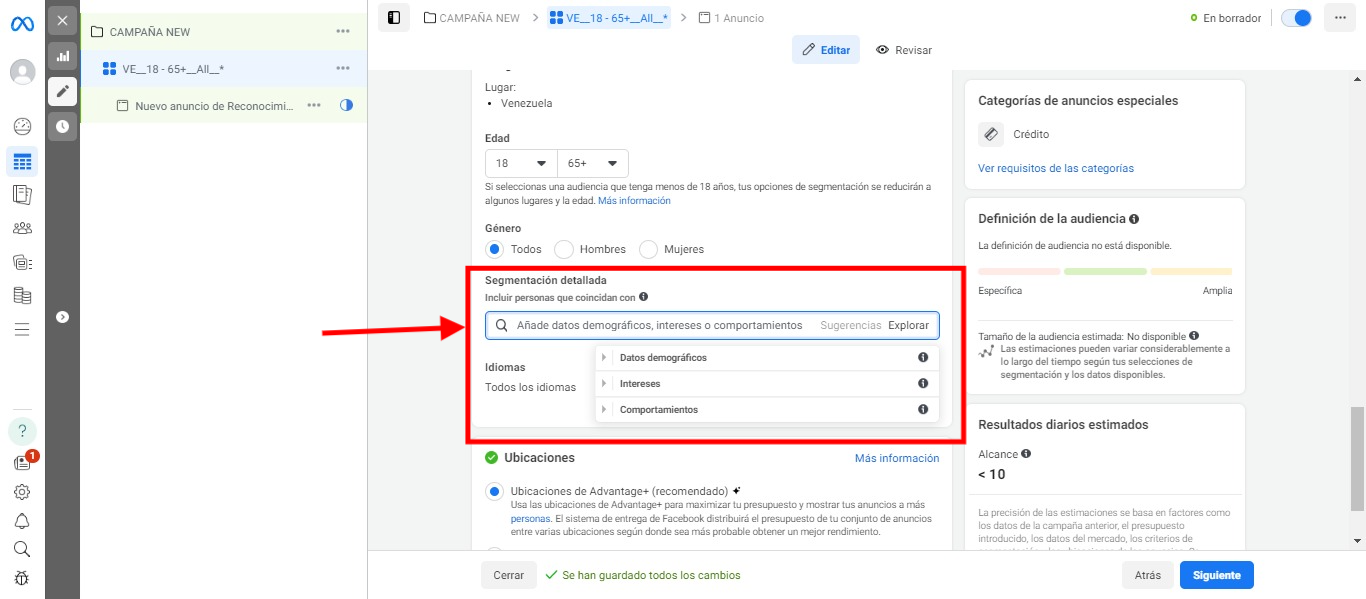Show info for Comportamientos row

click(923, 410)
